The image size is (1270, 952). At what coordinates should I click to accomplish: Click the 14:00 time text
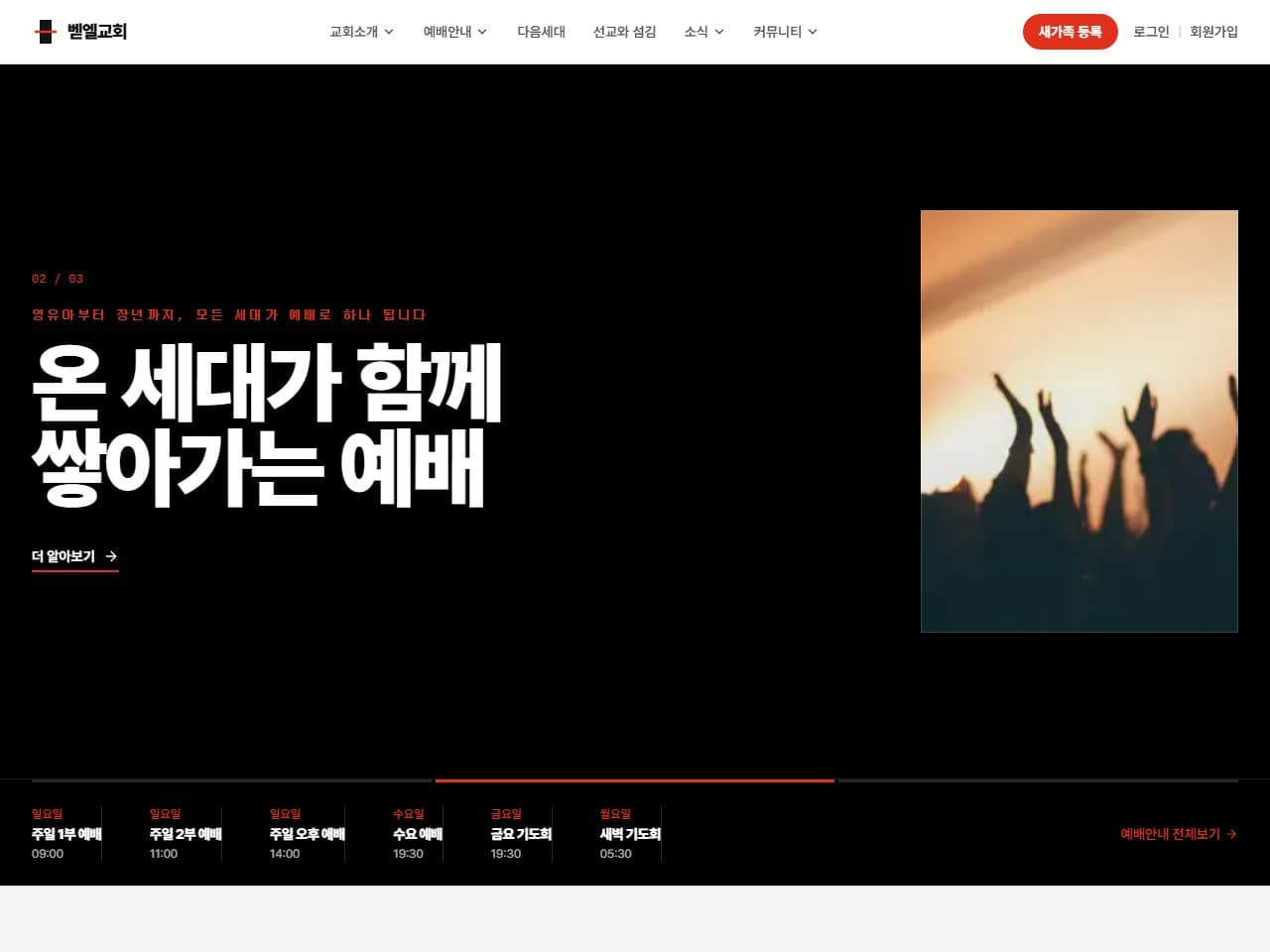pos(285,854)
